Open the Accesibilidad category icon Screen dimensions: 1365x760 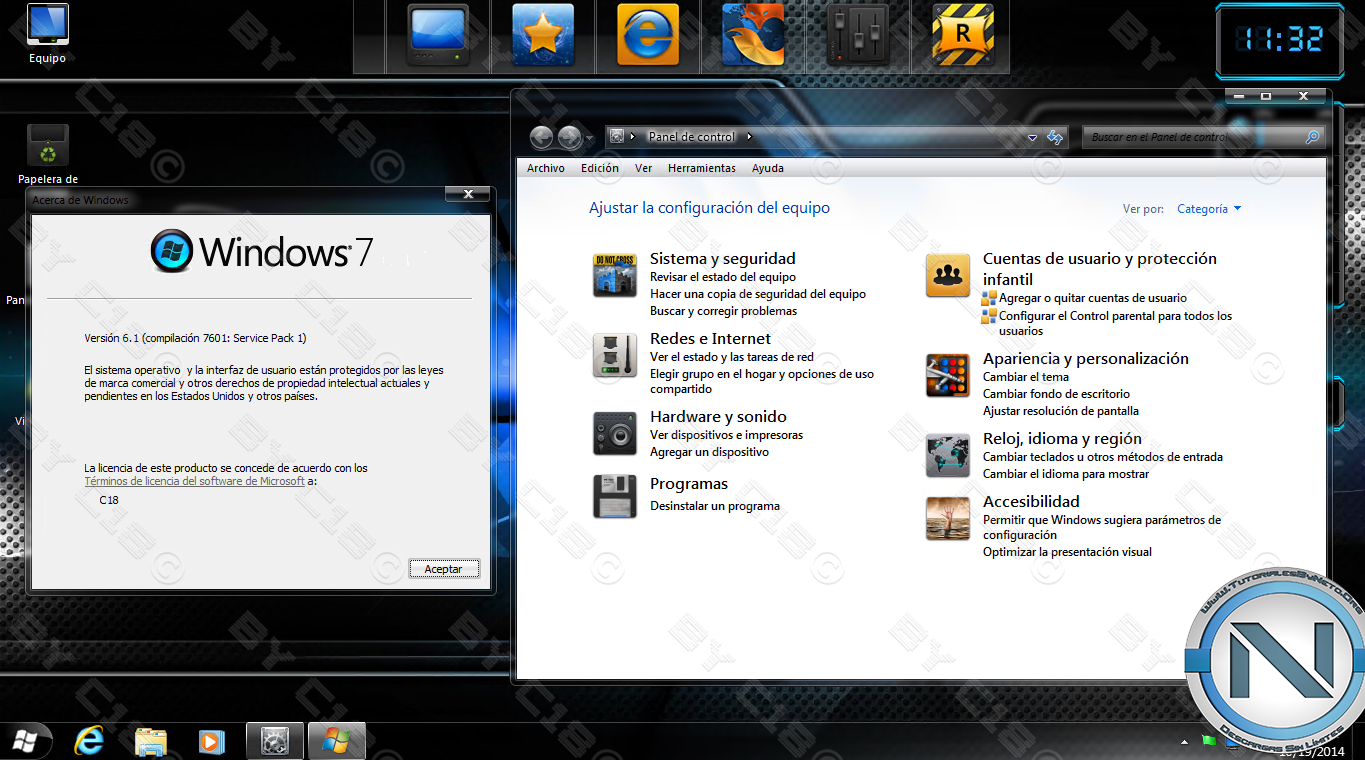[x=948, y=518]
